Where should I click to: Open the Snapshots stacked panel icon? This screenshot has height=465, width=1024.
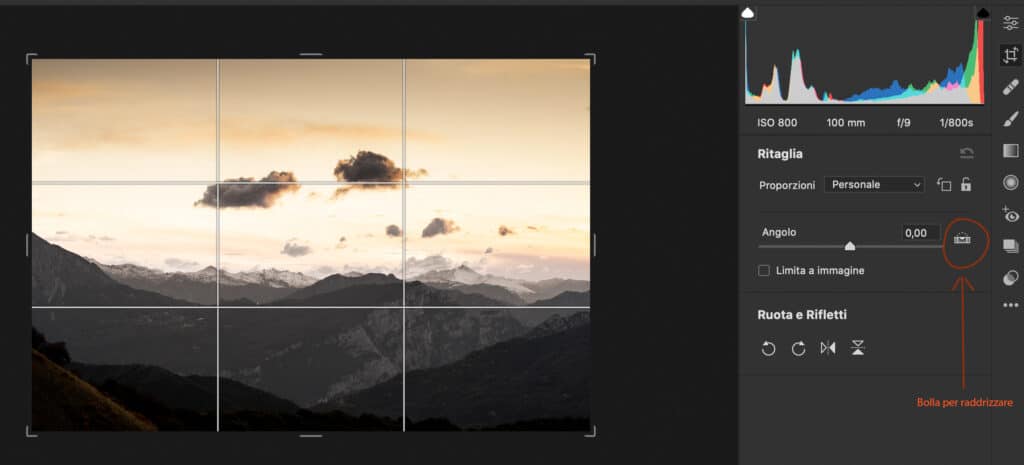coord(1011,246)
